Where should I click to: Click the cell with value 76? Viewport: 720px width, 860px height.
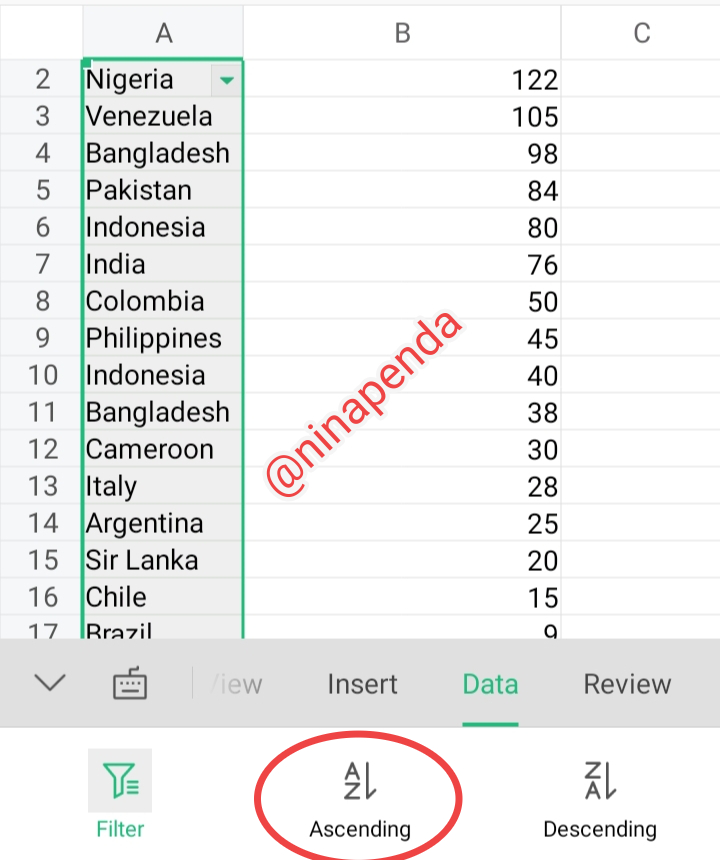(x=402, y=265)
